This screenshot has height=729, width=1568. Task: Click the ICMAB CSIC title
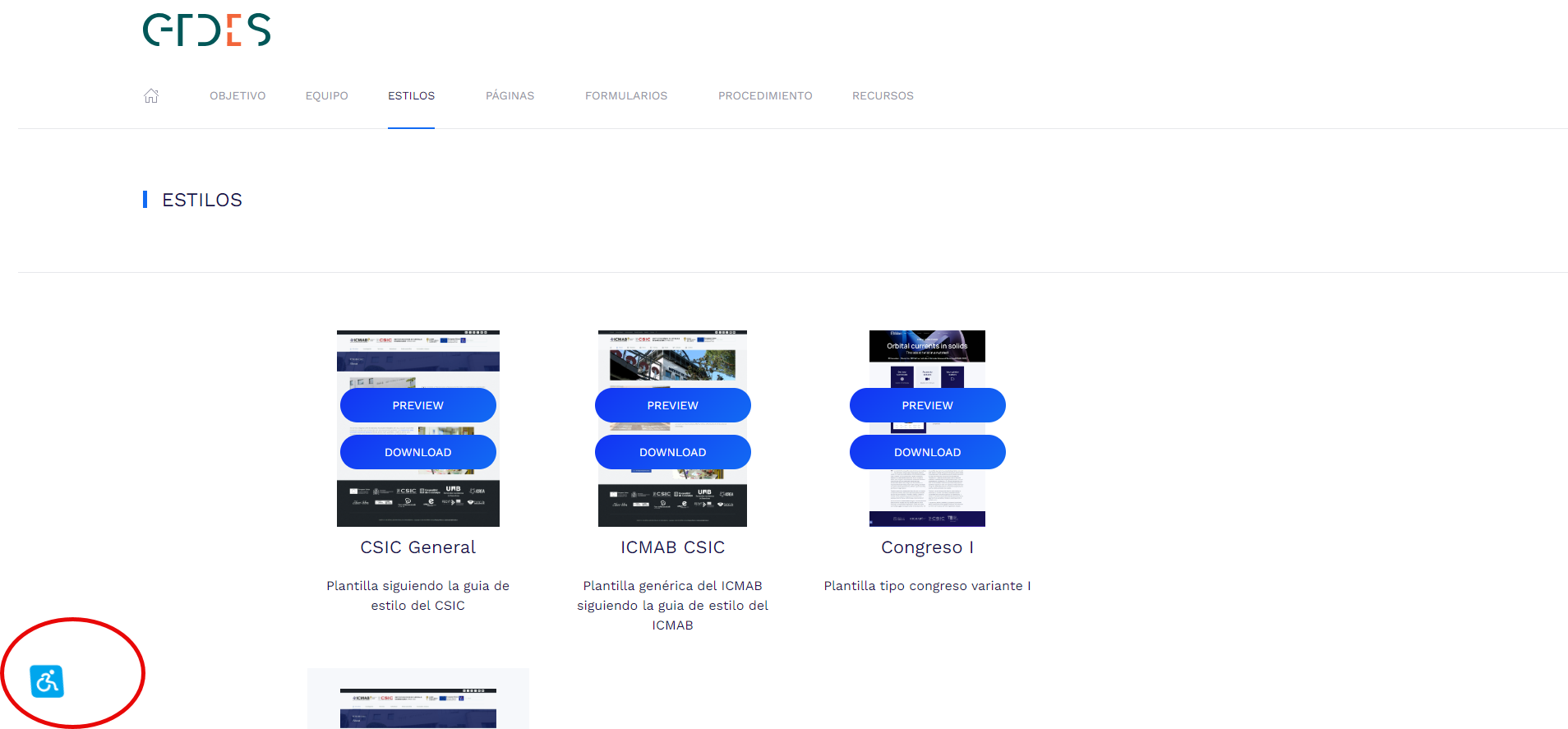[x=672, y=547]
